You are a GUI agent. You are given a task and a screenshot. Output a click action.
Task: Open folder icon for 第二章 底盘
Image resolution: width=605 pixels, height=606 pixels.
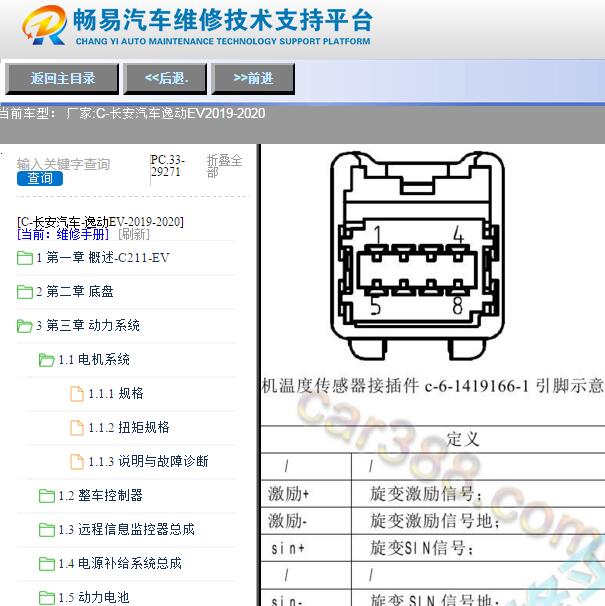[x=25, y=292]
